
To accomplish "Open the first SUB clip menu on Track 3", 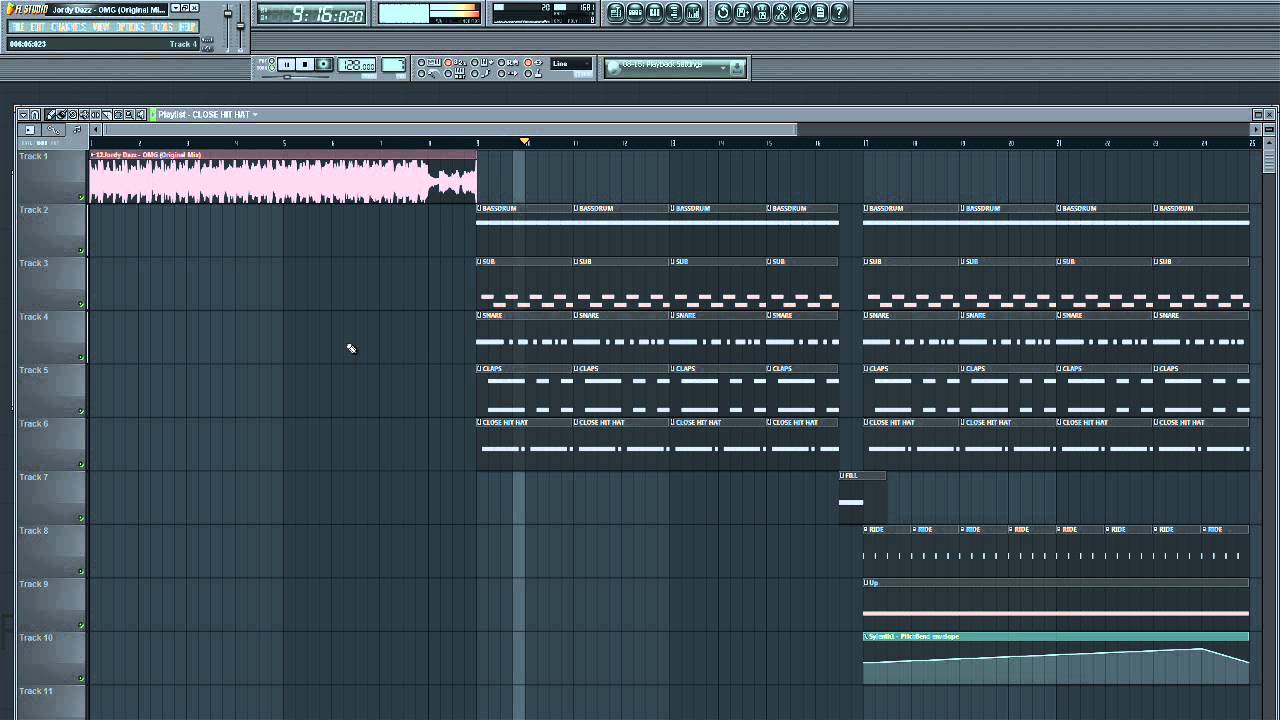I will tap(480, 262).
